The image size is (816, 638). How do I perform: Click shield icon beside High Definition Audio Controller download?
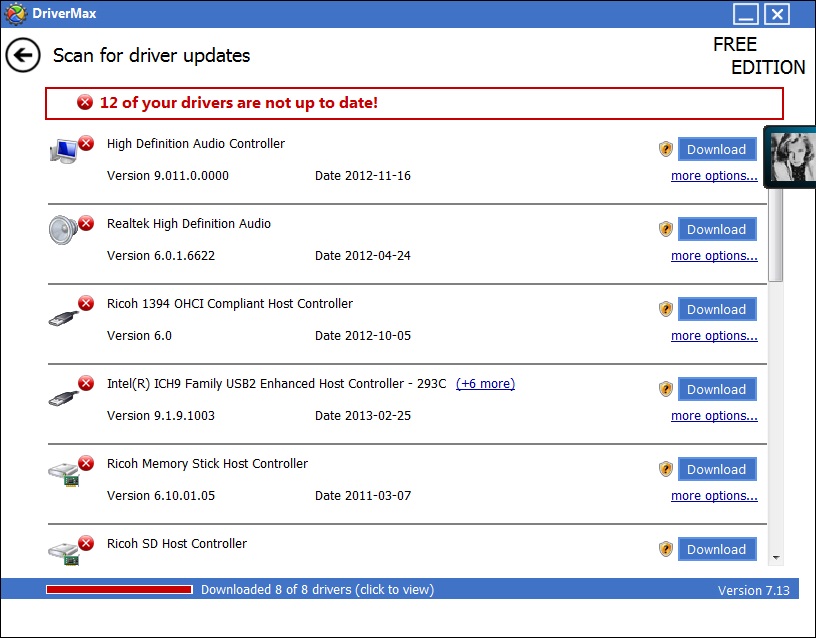point(666,149)
